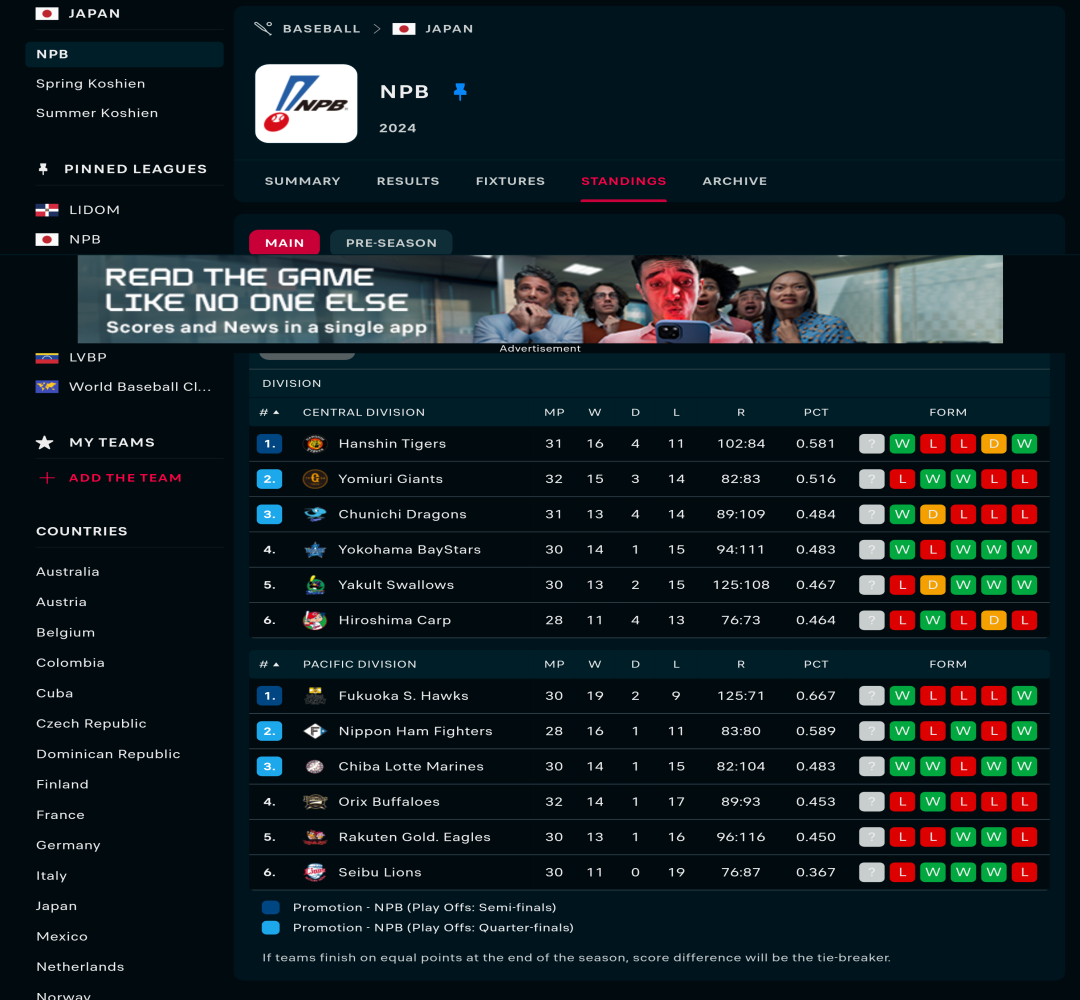1080x1000 pixels.
Task: Open Spring Koshien in sidebar
Action: coord(90,84)
